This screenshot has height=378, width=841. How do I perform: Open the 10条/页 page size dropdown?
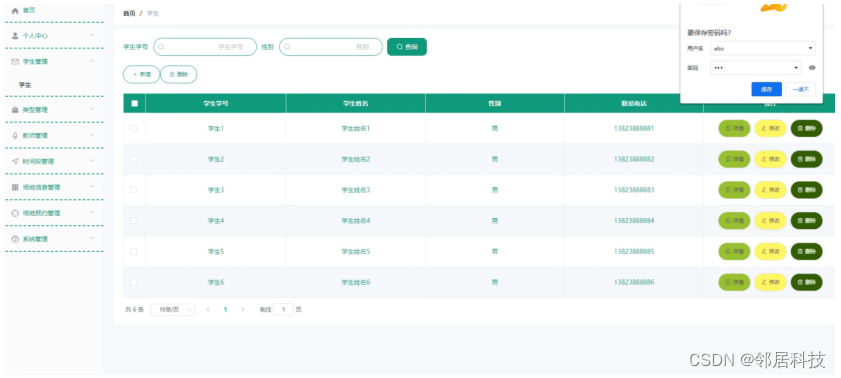pyautogui.click(x=173, y=309)
